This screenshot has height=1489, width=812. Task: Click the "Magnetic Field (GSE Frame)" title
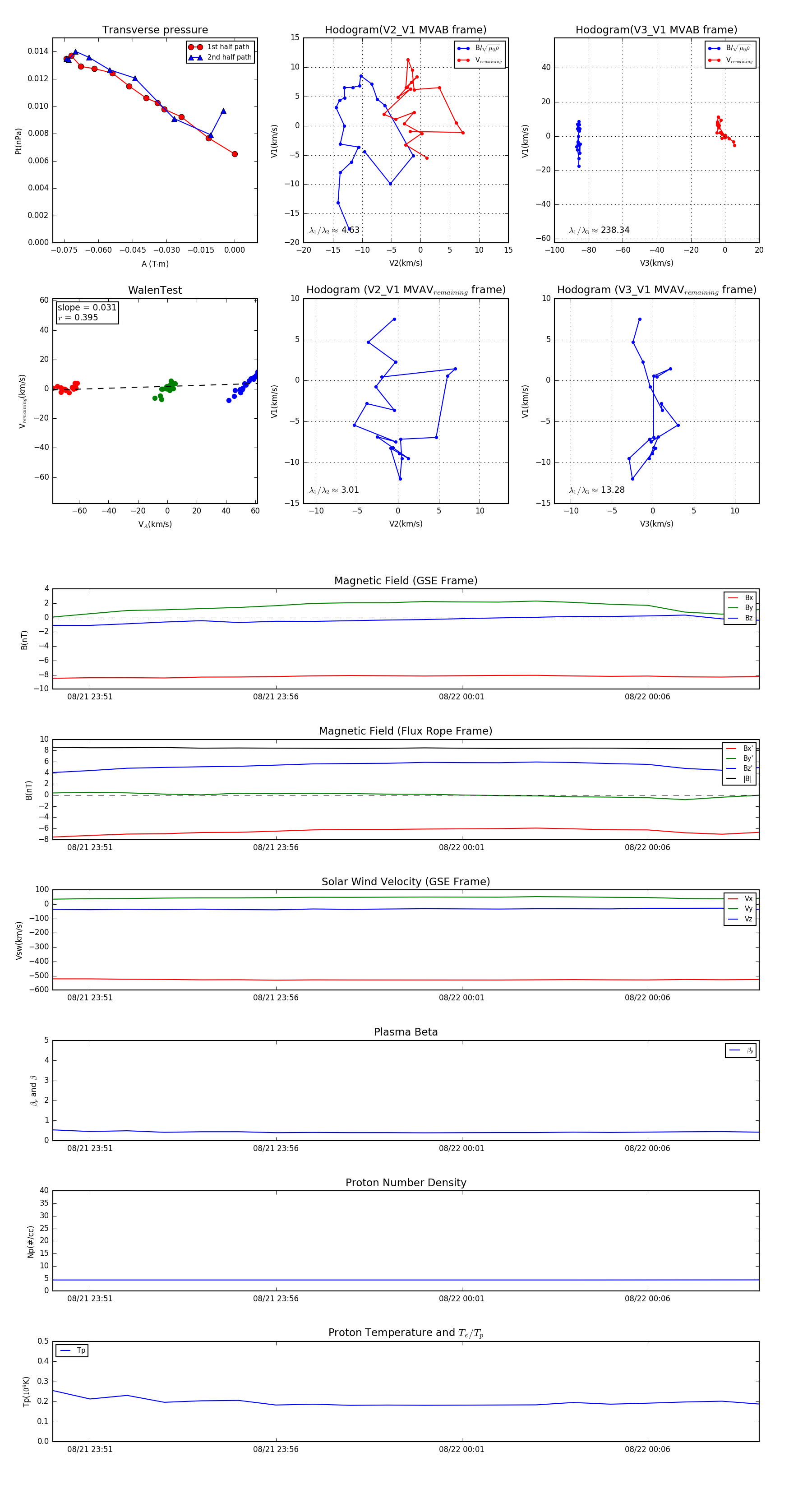pyautogui.click(x=406, y=581)
